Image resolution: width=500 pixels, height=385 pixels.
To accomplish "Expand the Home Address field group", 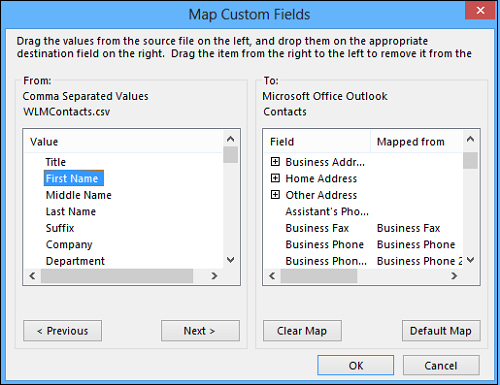I will point(275,178).
